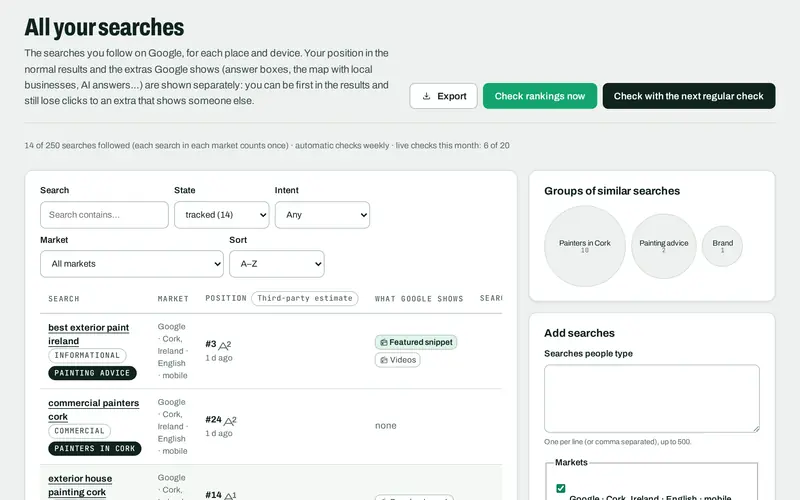Click Check with the next regular check
Image resolution: width=800 pixels, height=500 pixels.
pyautogui.click(x=689, y=96)
